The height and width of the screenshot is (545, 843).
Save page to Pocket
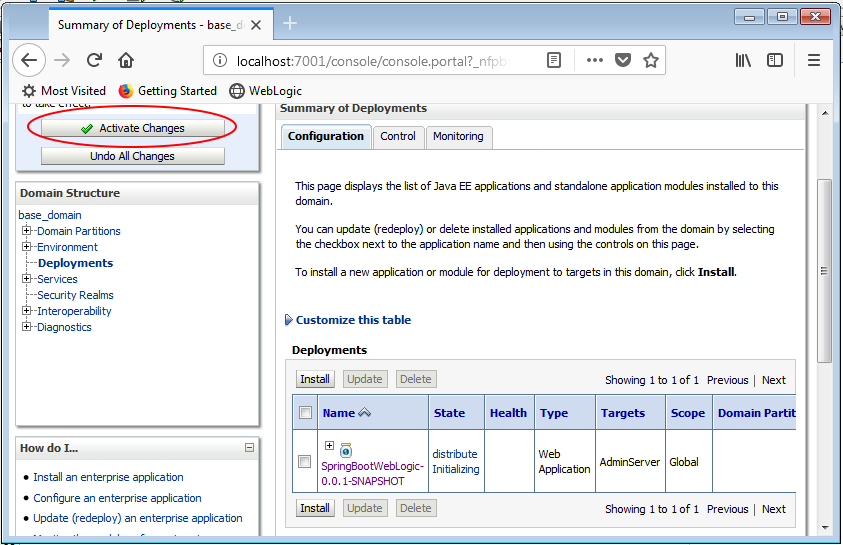coord(623,60)
